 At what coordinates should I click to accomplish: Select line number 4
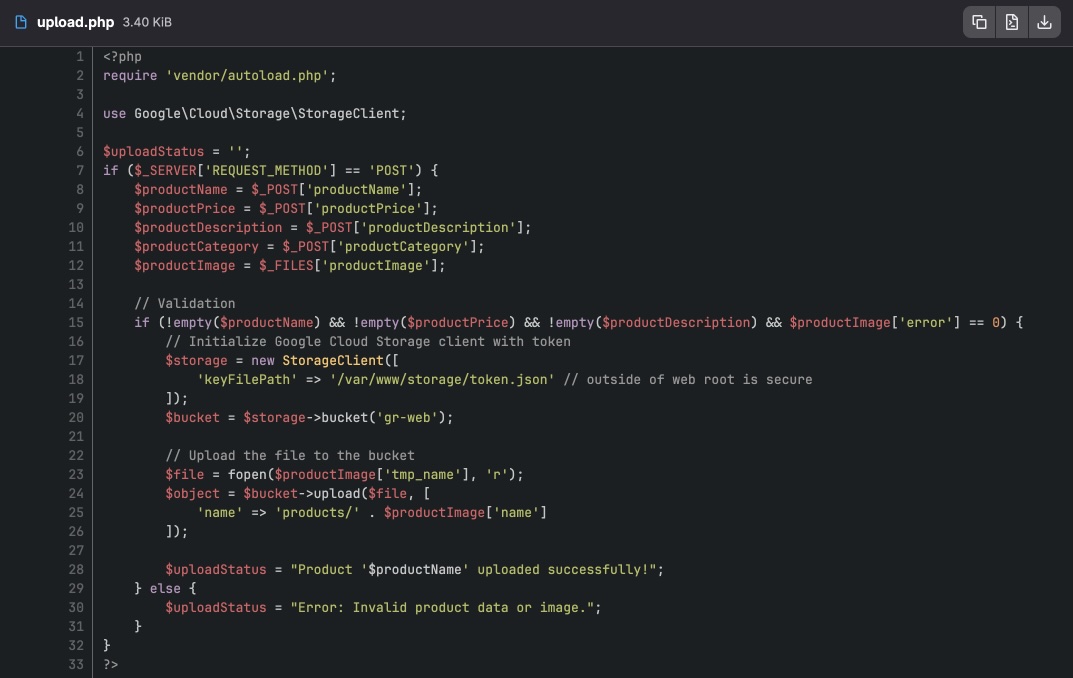click(x=80, y=113)
